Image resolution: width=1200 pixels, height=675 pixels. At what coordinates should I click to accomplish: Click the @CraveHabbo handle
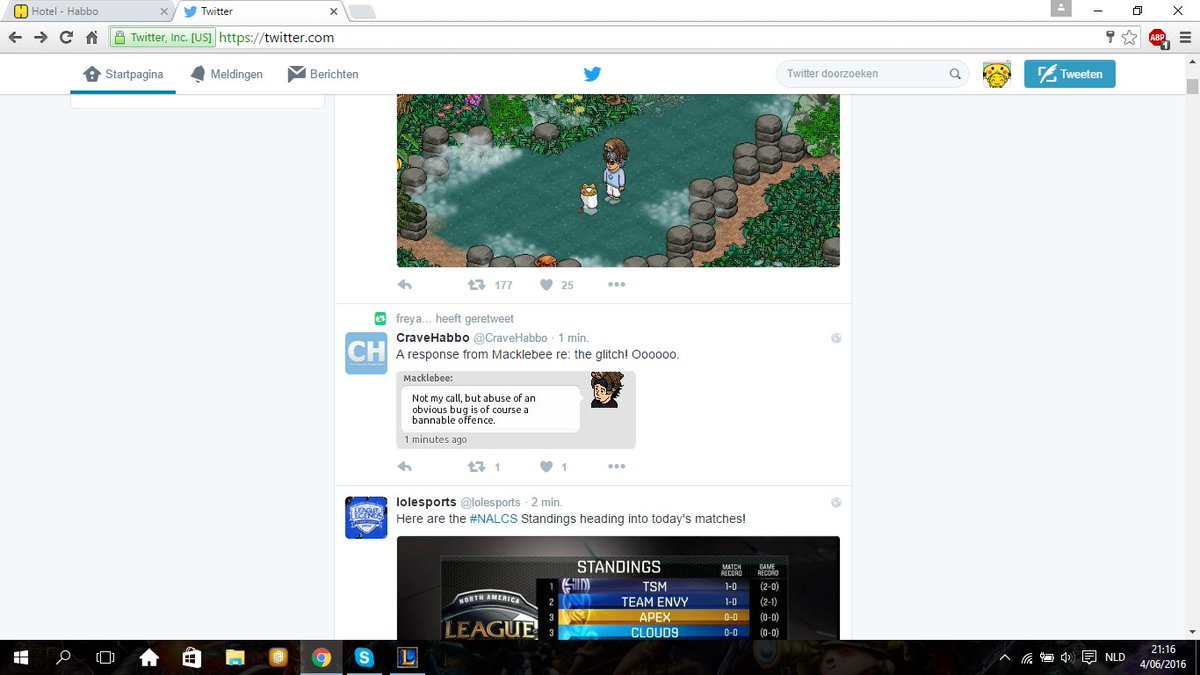pos(510,338)
